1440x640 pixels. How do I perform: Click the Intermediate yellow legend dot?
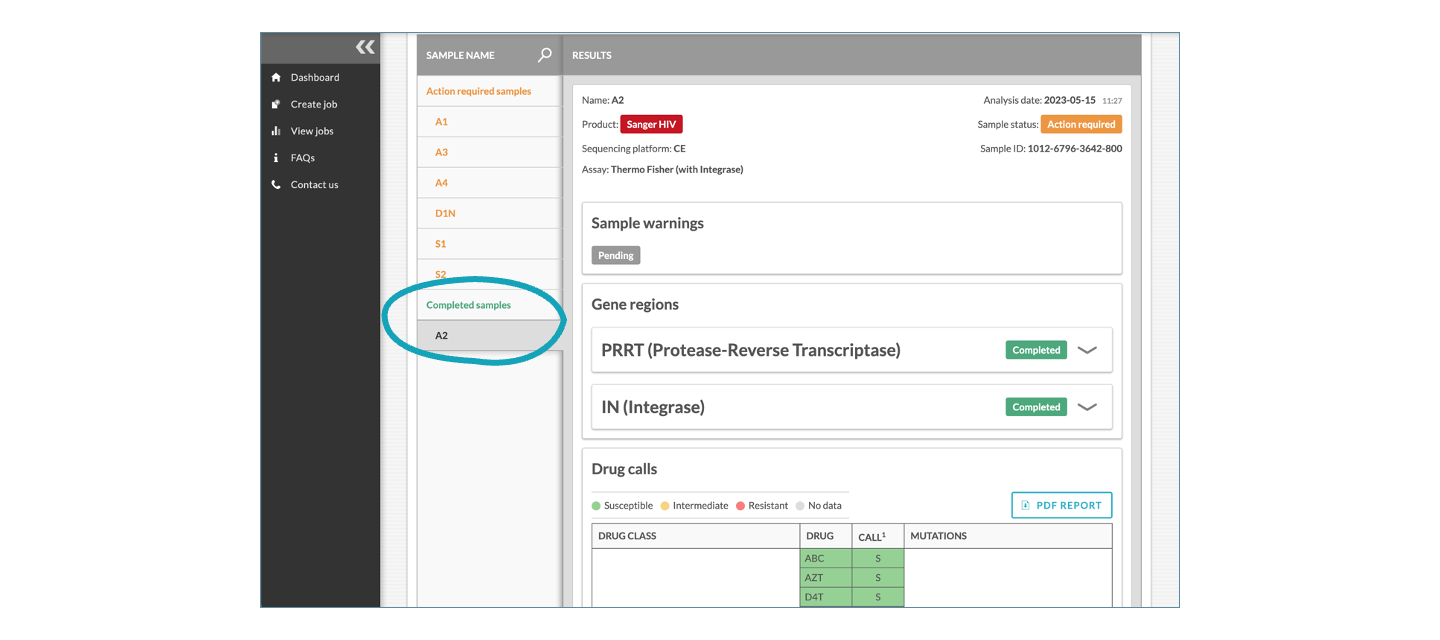[x=665, y=506]
